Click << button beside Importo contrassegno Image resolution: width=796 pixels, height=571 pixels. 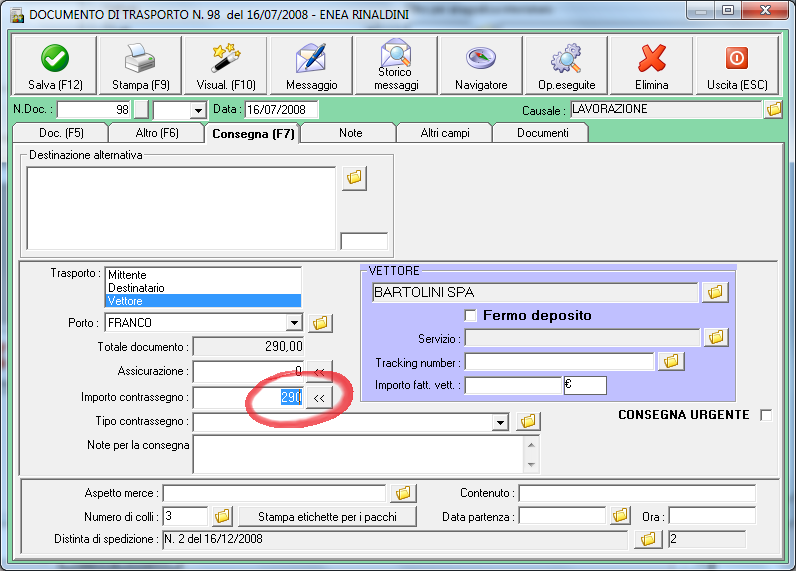[x=319, y=398]
